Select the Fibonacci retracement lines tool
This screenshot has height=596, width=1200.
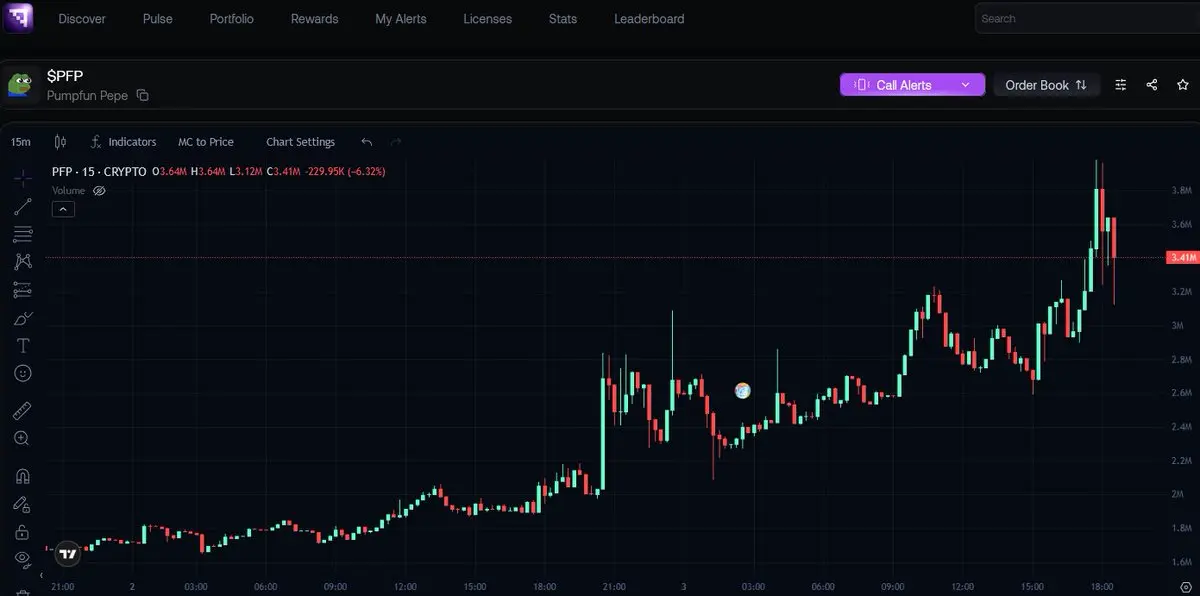pos(23,234)
